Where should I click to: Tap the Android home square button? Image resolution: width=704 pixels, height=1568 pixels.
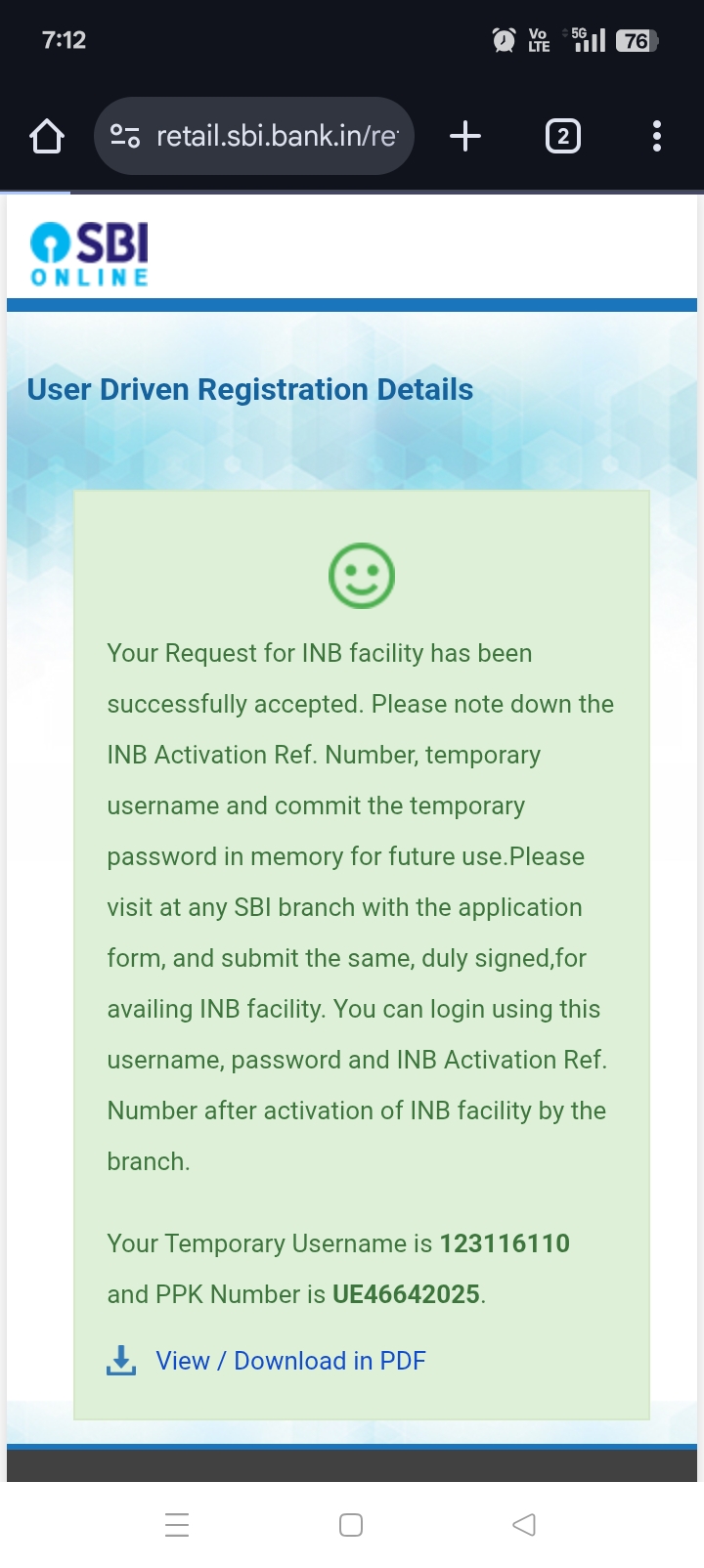(351, 1525)
